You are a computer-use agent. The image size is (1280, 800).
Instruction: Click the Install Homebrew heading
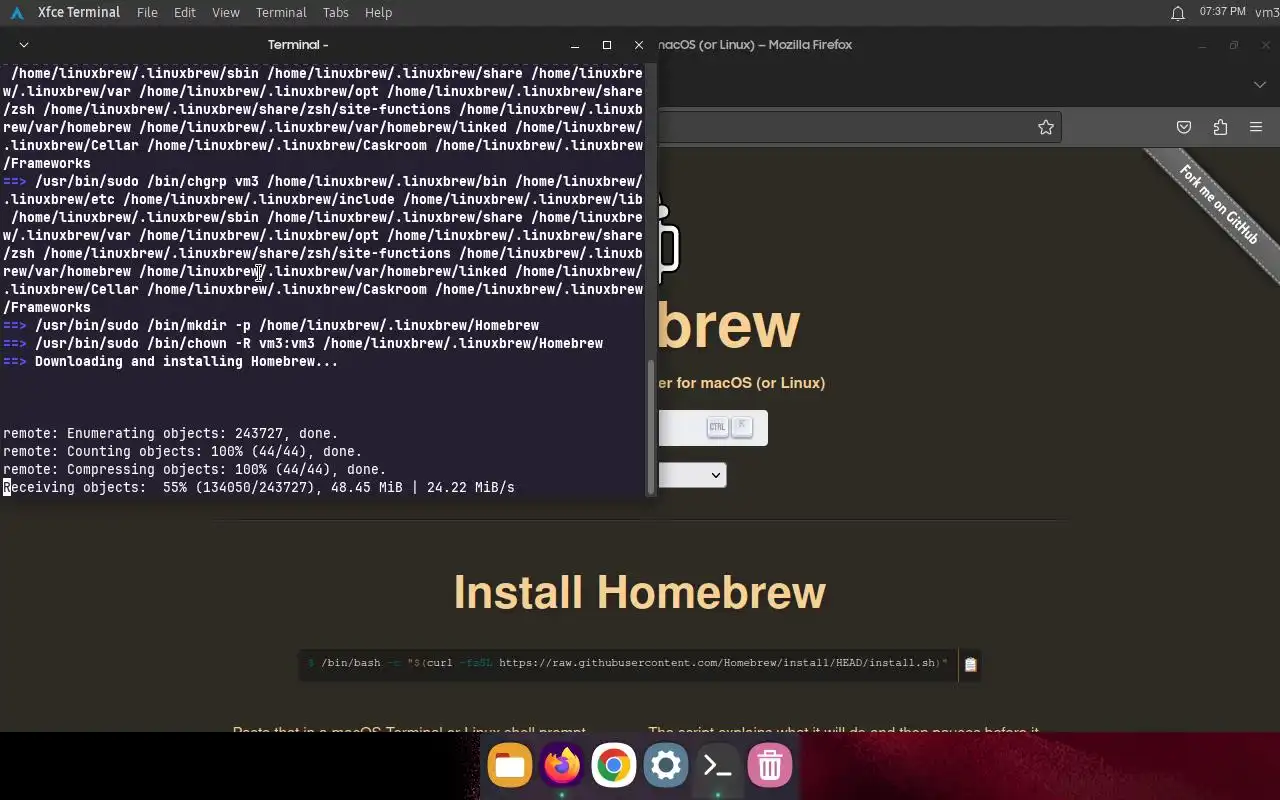click(x=640, y=592)
